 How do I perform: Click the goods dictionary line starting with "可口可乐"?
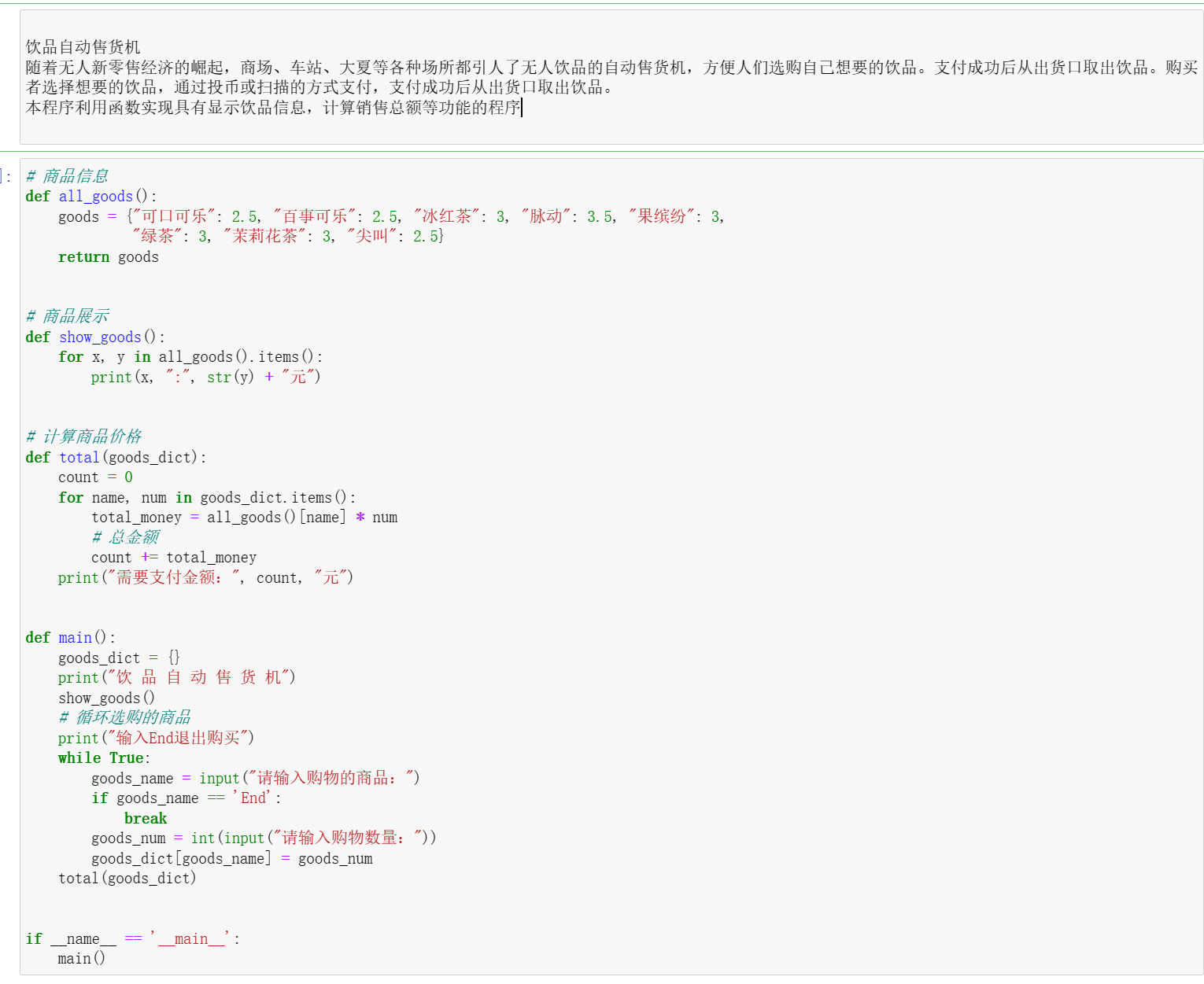pyautogui.click(x=391, y=216)
